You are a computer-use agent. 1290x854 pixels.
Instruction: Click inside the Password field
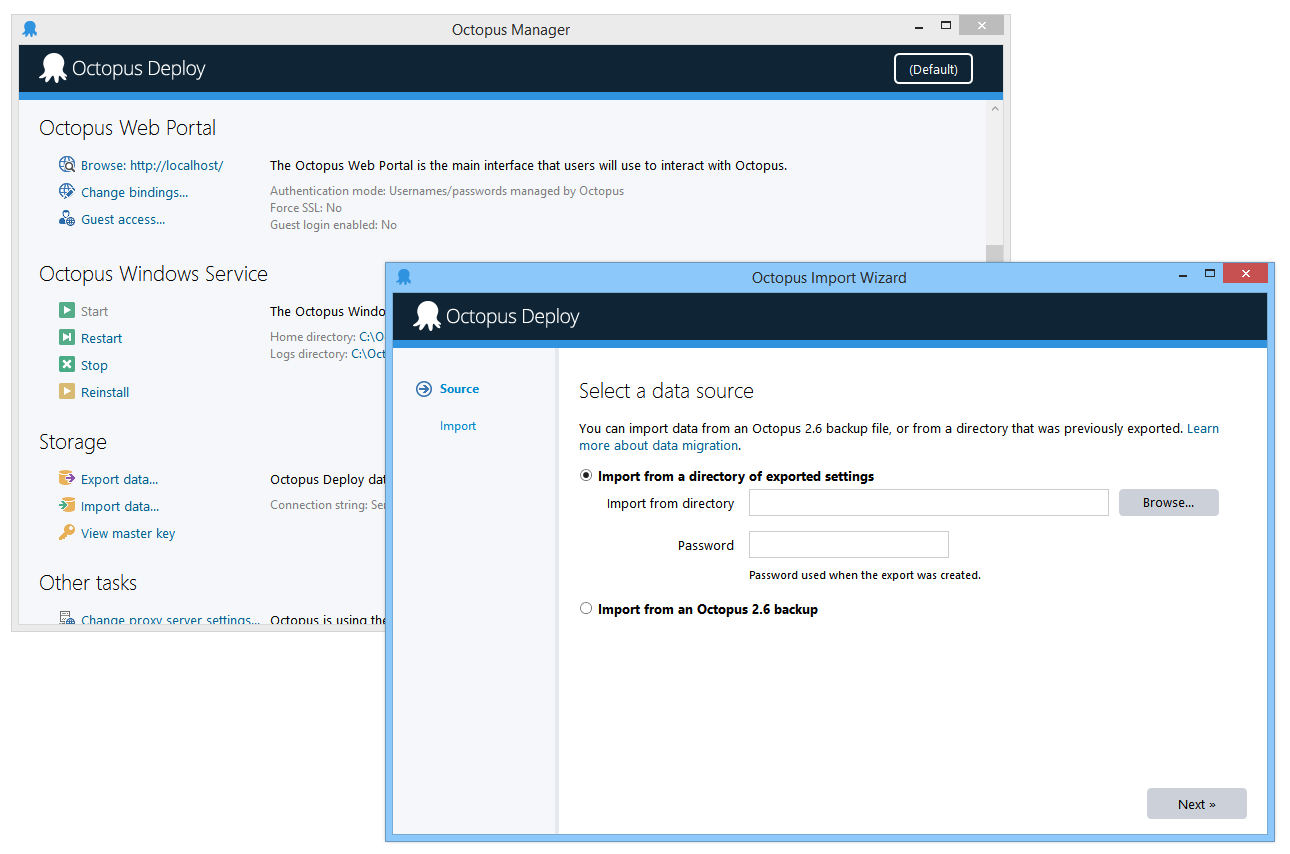(x=848, y=544)
